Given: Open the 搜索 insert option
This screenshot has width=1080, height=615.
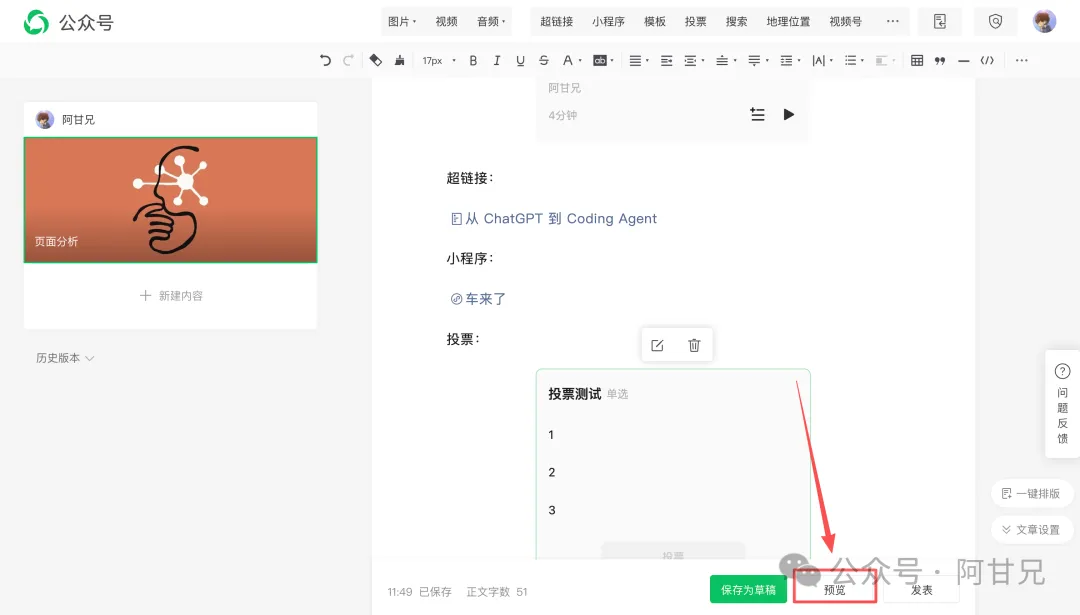Looking at the screenshot, I should click(x=736, y=21).
